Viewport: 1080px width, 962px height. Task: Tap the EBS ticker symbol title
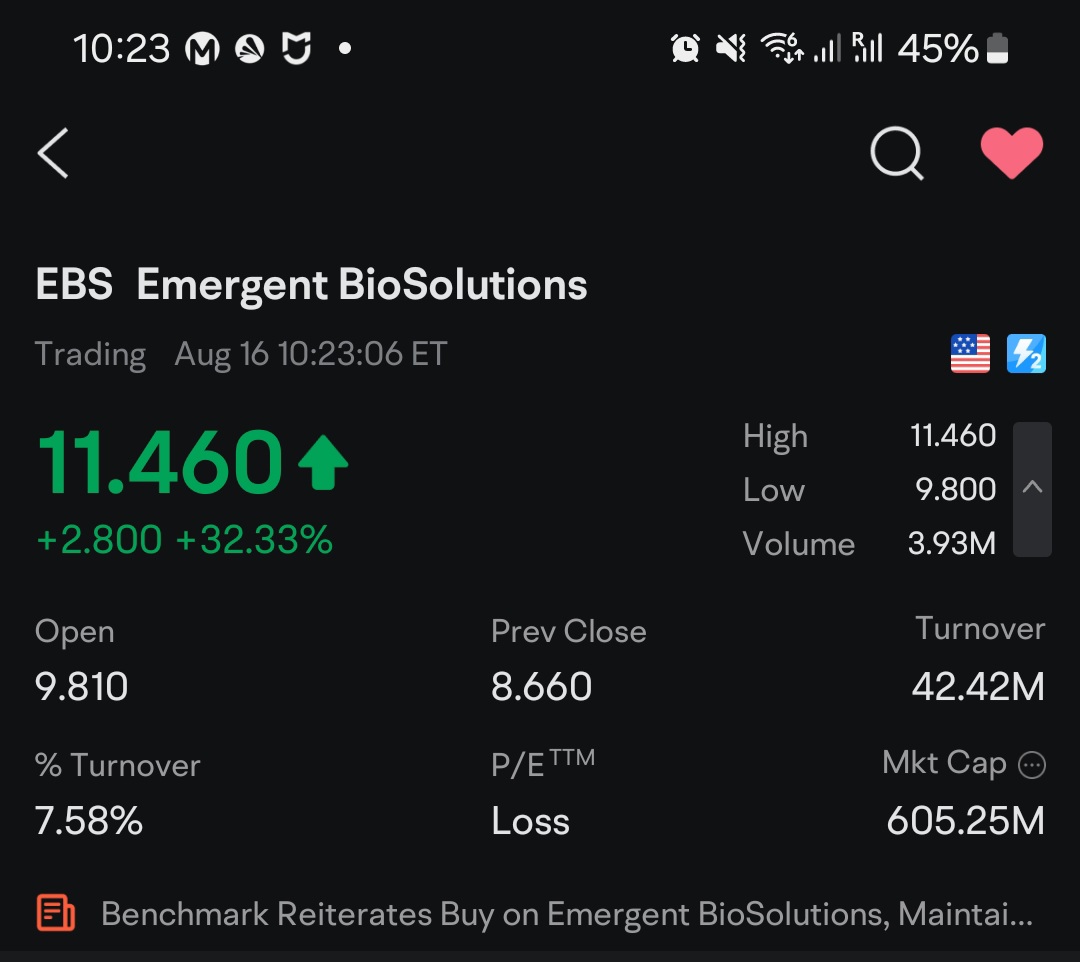point(74,285)
